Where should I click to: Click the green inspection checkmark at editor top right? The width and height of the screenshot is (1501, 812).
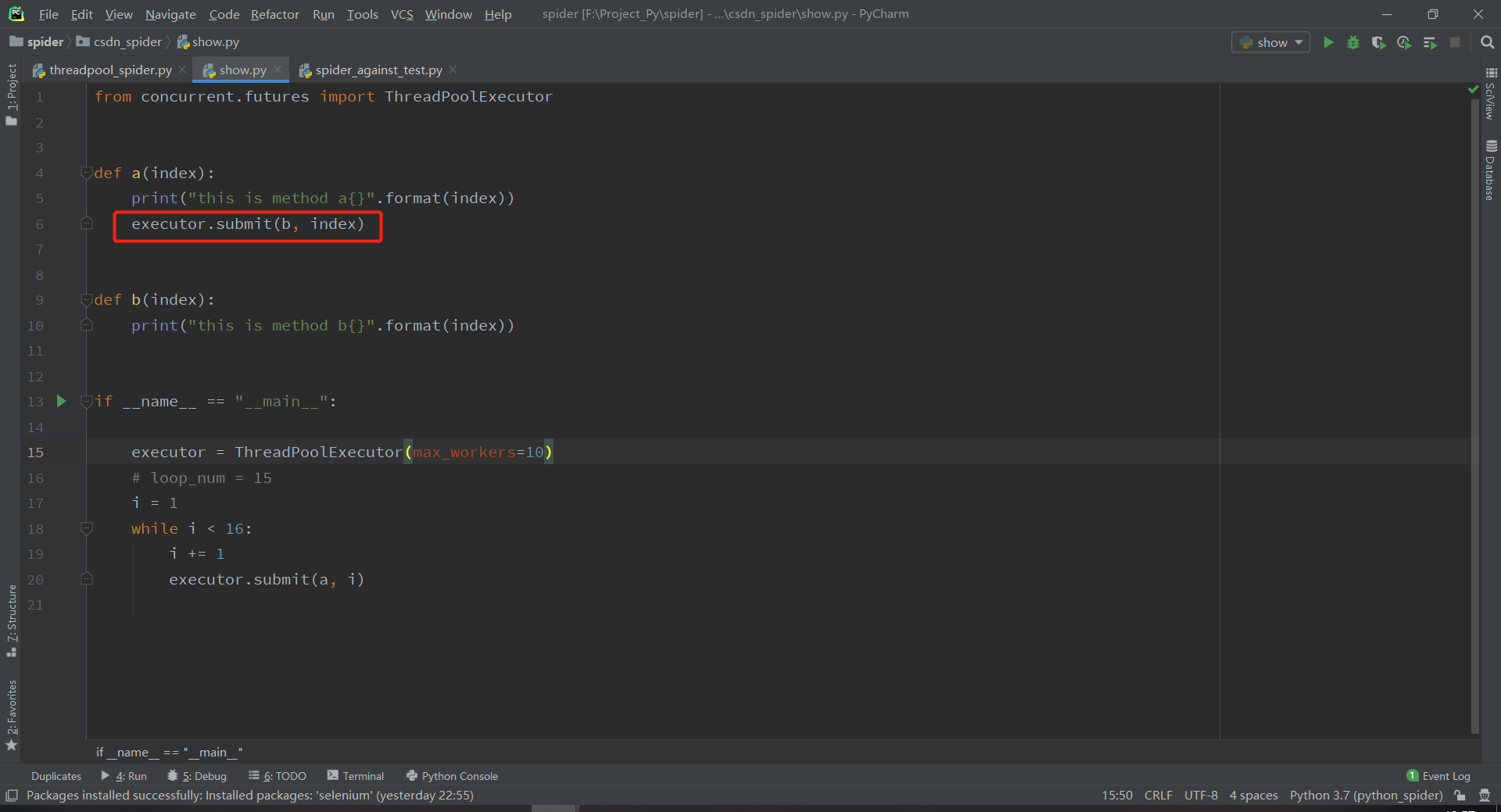coord(1474,90)
